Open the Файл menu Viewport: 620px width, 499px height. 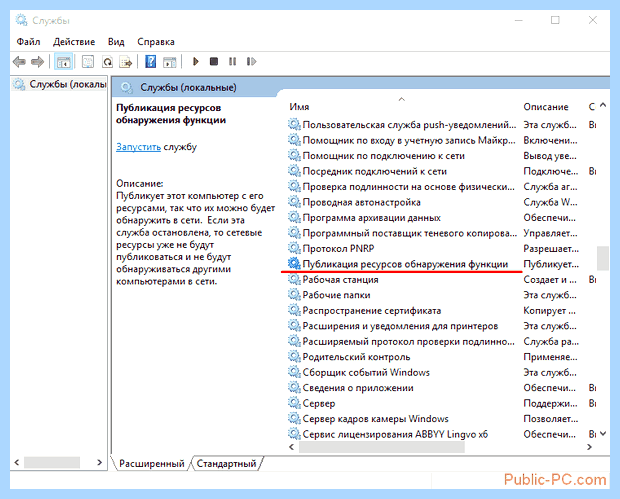pyautogui.click(x=28, y=42)
